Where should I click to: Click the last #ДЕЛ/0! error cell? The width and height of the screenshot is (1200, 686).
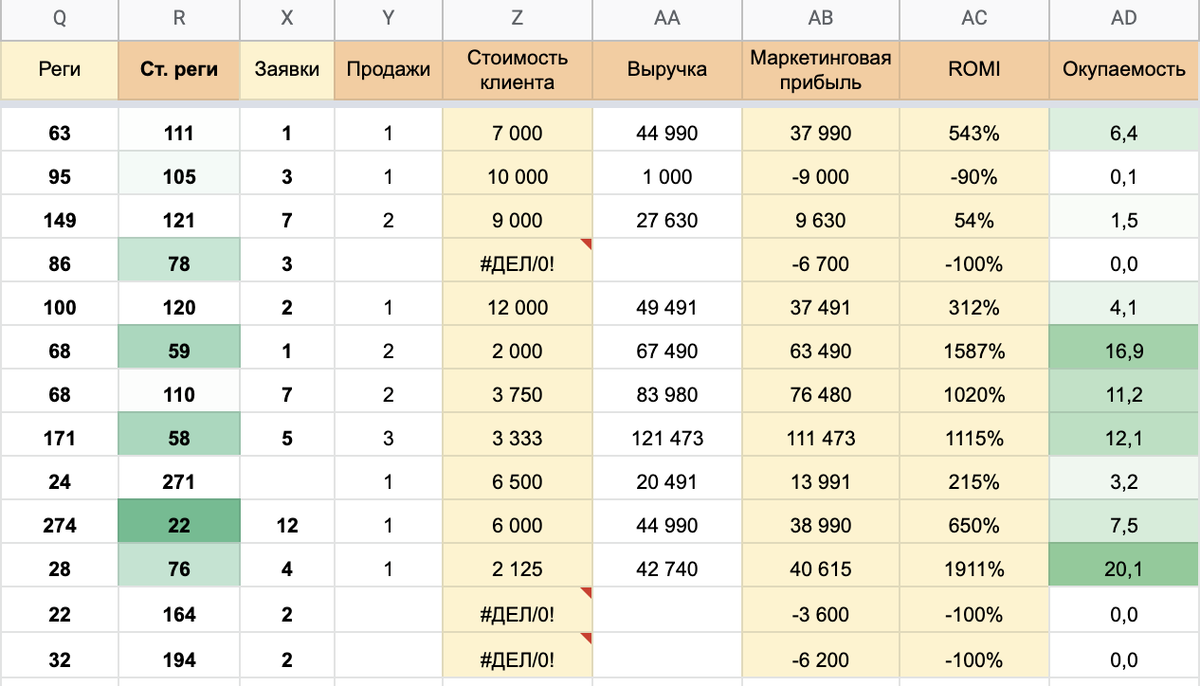click(517, 660)
